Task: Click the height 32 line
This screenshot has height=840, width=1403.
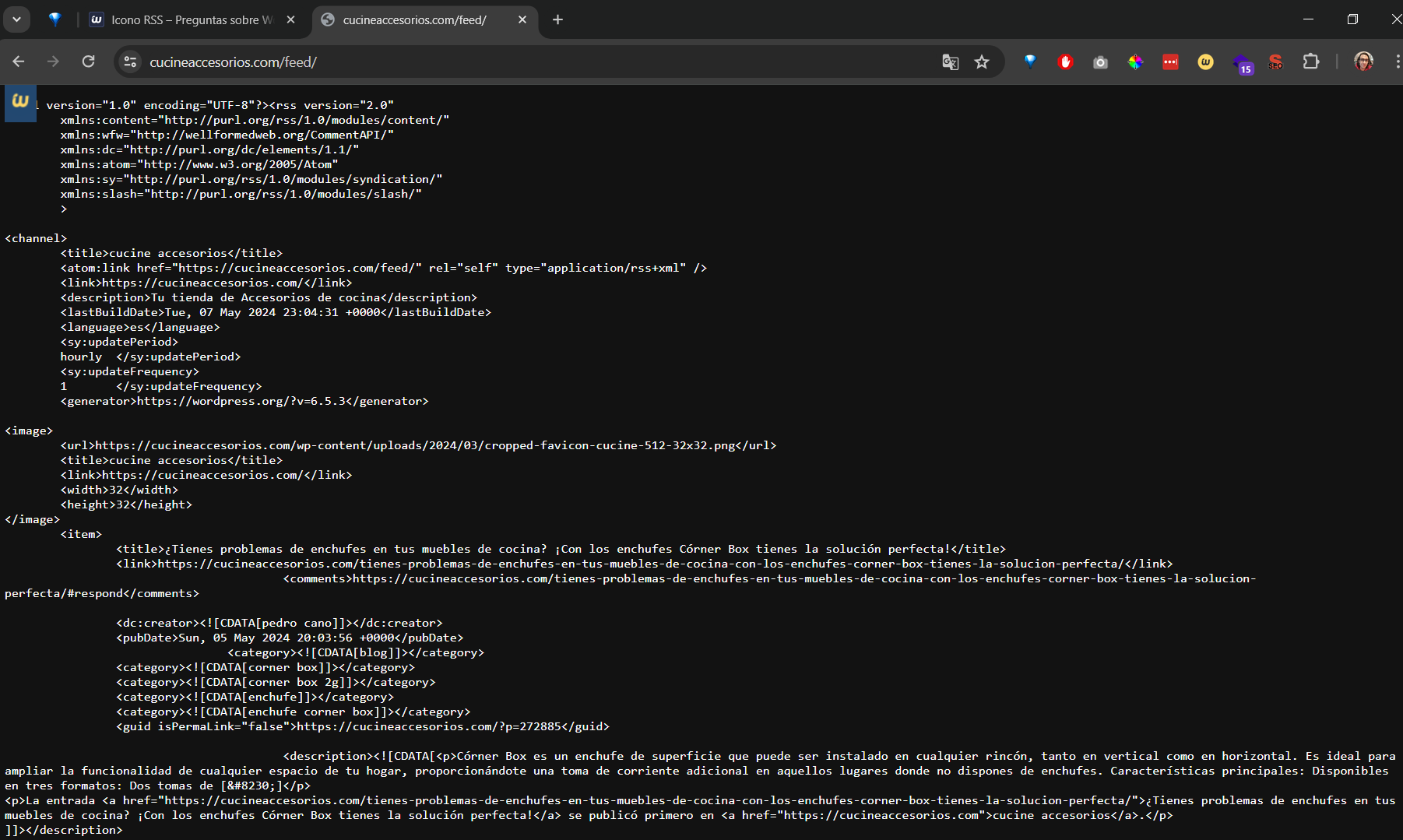Action: pyautogui.click(x=126, y=504)
